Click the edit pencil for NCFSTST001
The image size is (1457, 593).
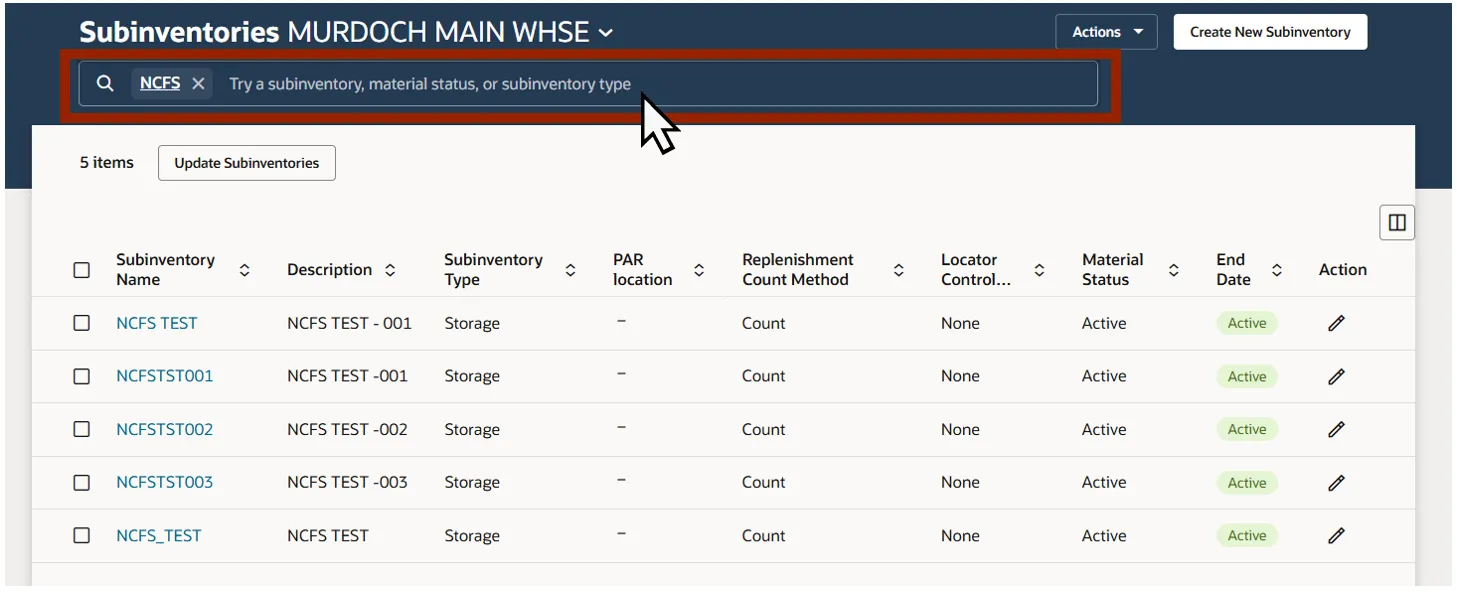(1336, 377)
